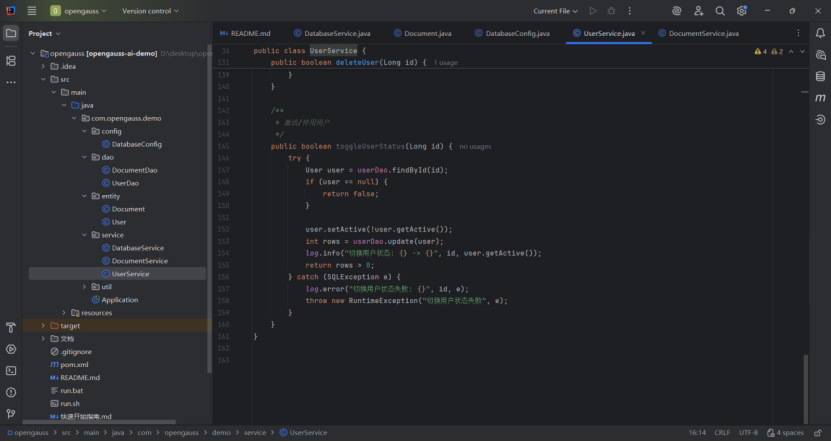Image resolution: width=831 pixels, height=442 pixels.
Task: Click UserService breadcrumb in navigation bar
Action: point(303,433)
